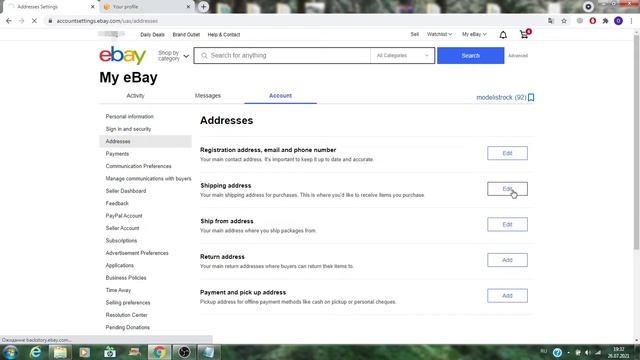Screen dimensions: 640x360
Task: Select the Account tab
Action: [x=280, y=96]
